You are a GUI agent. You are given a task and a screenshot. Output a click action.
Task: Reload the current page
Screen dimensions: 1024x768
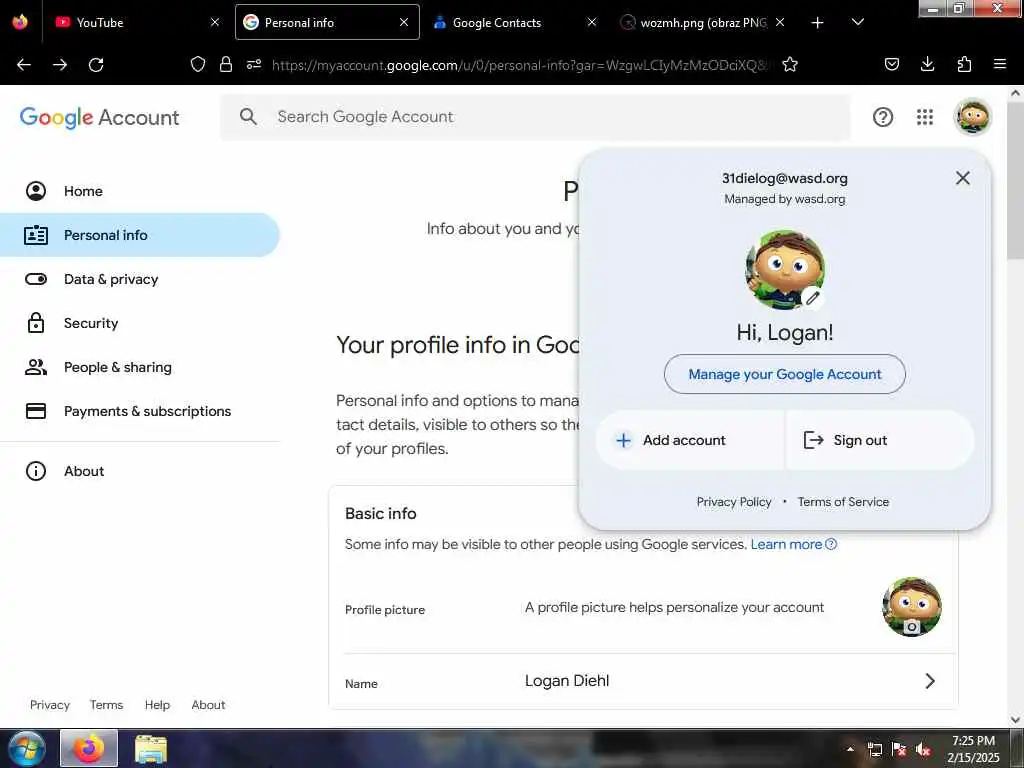[x=96, y=65]
